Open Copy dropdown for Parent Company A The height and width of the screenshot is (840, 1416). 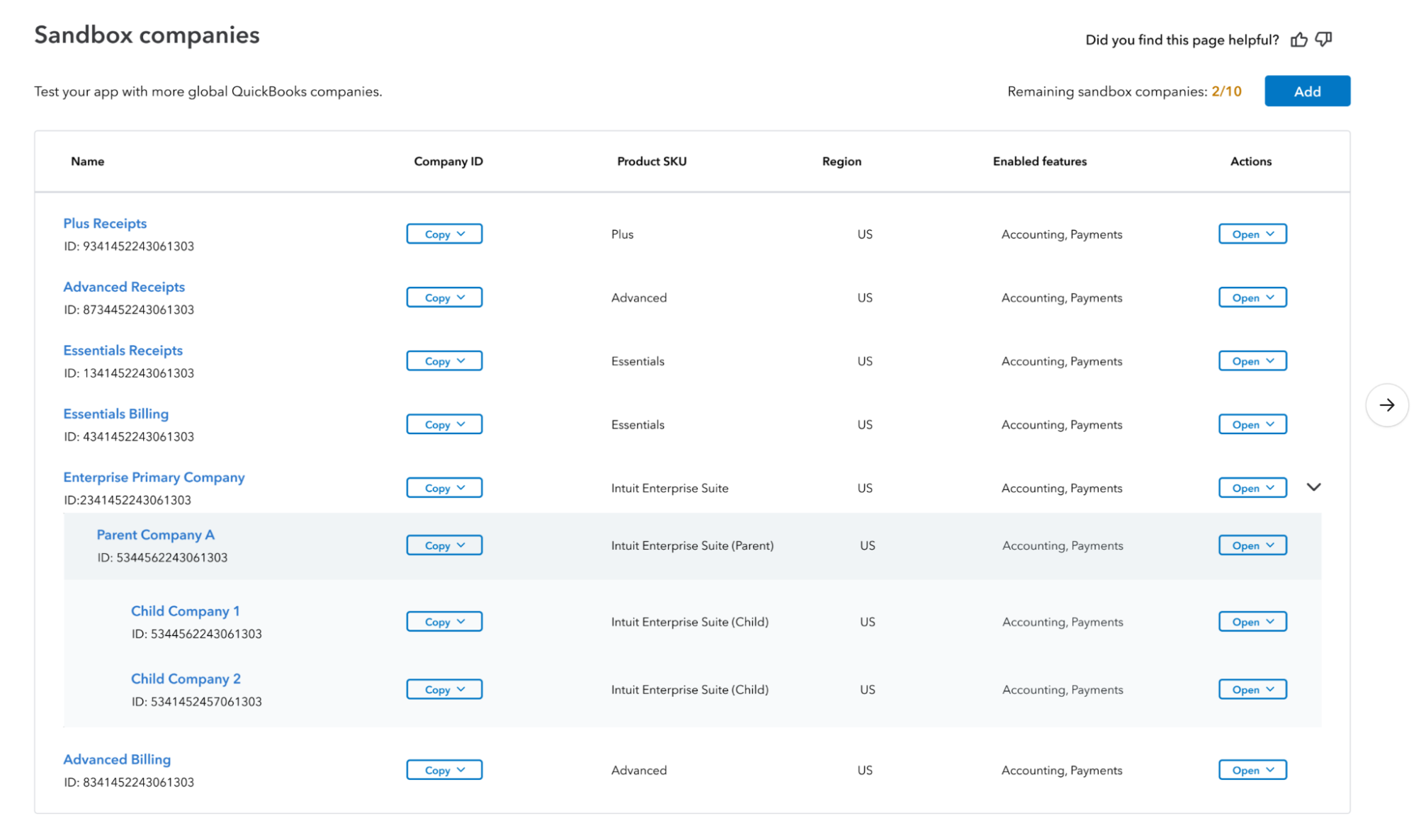click(444, 545)
